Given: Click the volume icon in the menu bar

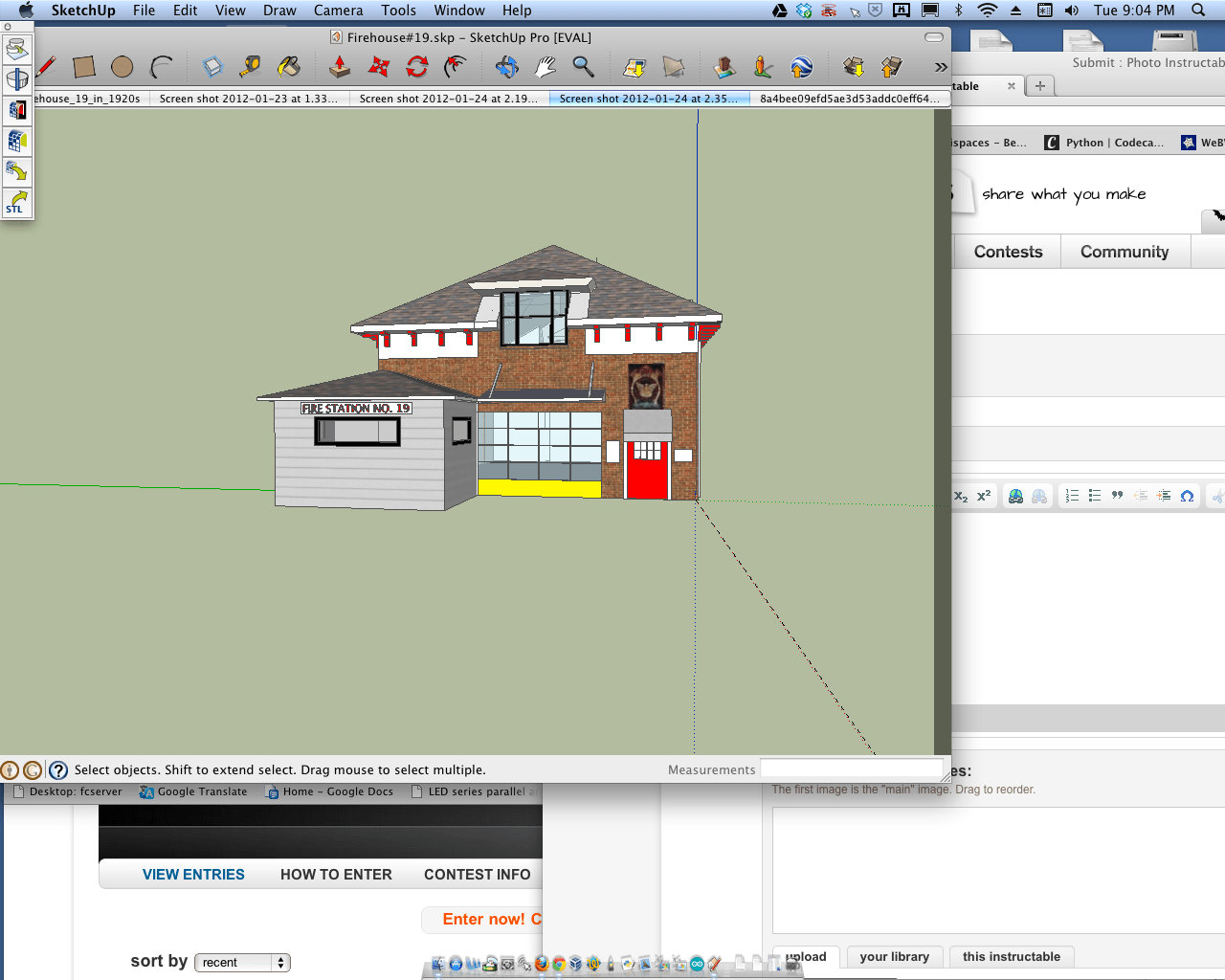Looking at the screenshot, I should (x=1072, y=11).
